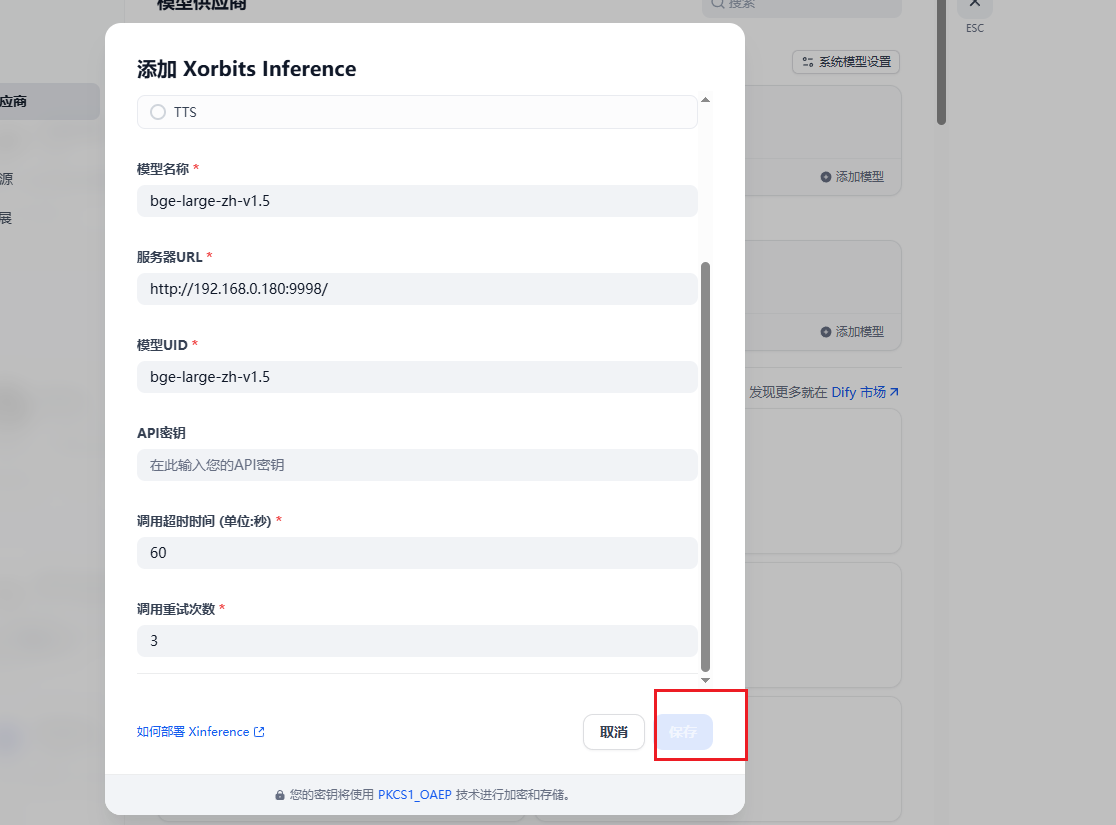Click the 模型UID input field

417,377
